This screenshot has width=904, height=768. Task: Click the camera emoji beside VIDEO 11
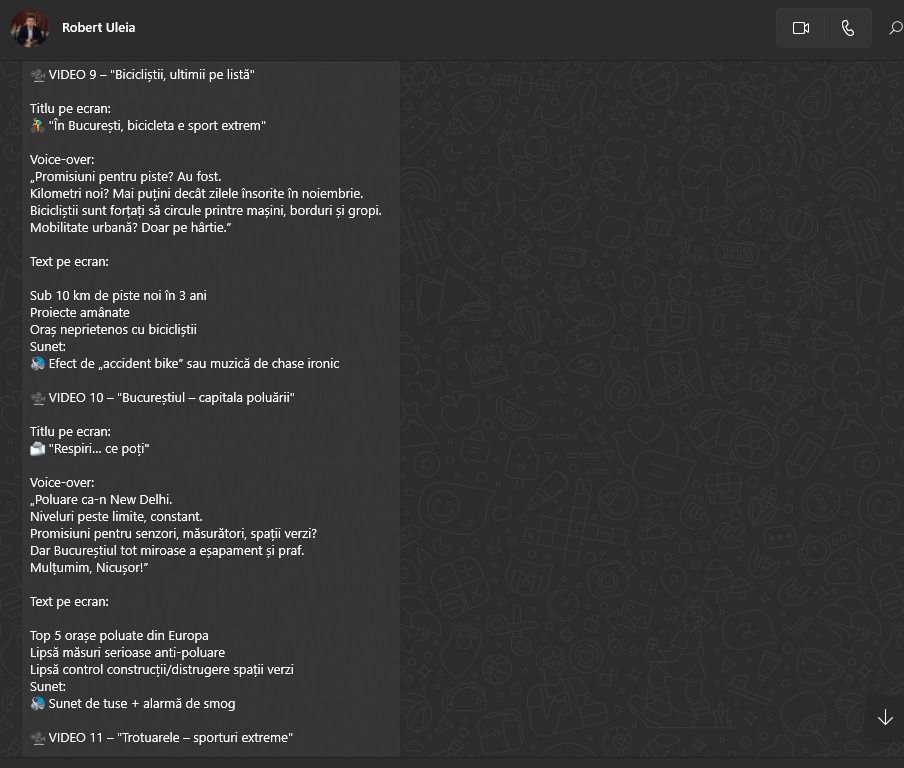pos(38,738)
